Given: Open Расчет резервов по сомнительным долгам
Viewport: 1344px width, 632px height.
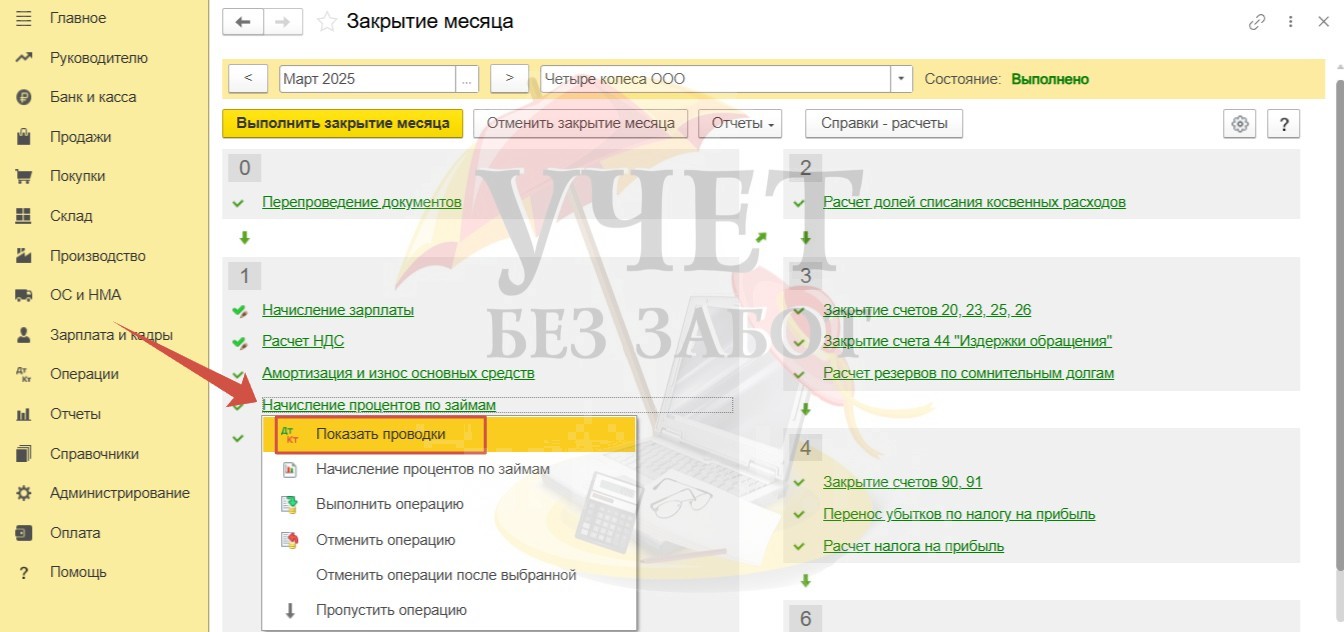Looking at the screenshot, I should click(968, 373).
